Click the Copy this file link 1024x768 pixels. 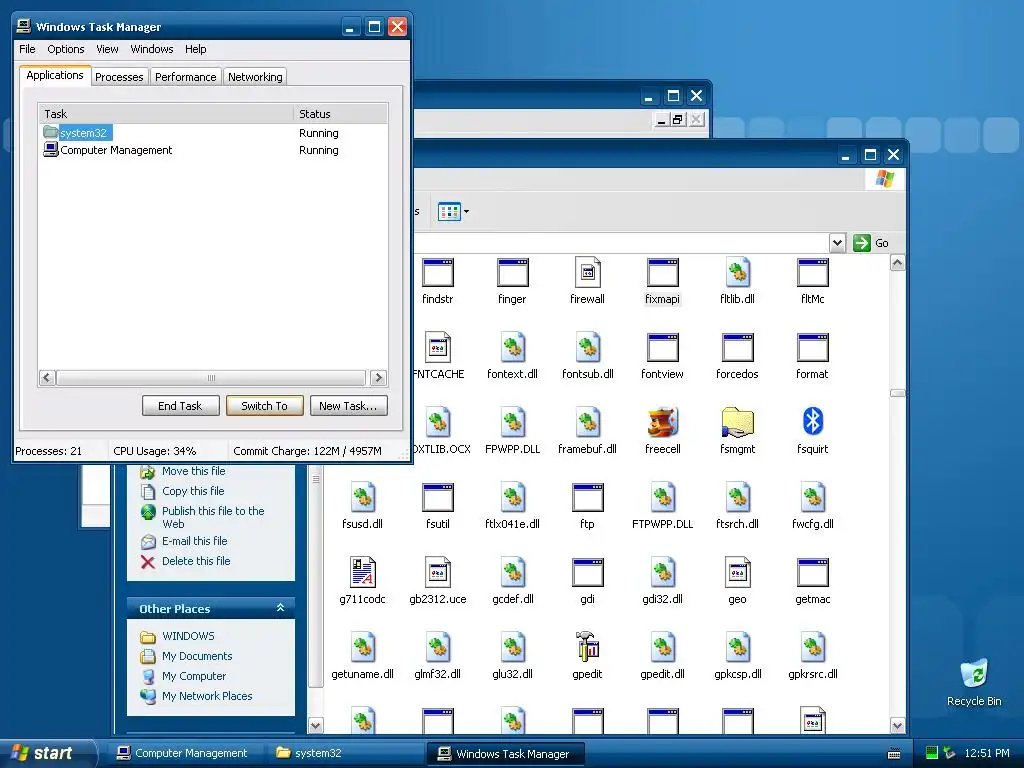(193, 491)
